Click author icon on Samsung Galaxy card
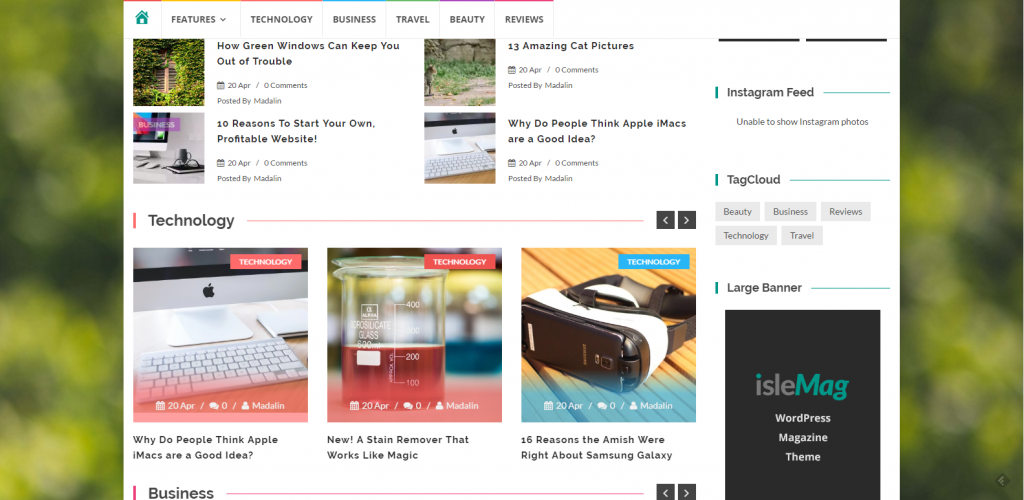 point(633,406)
